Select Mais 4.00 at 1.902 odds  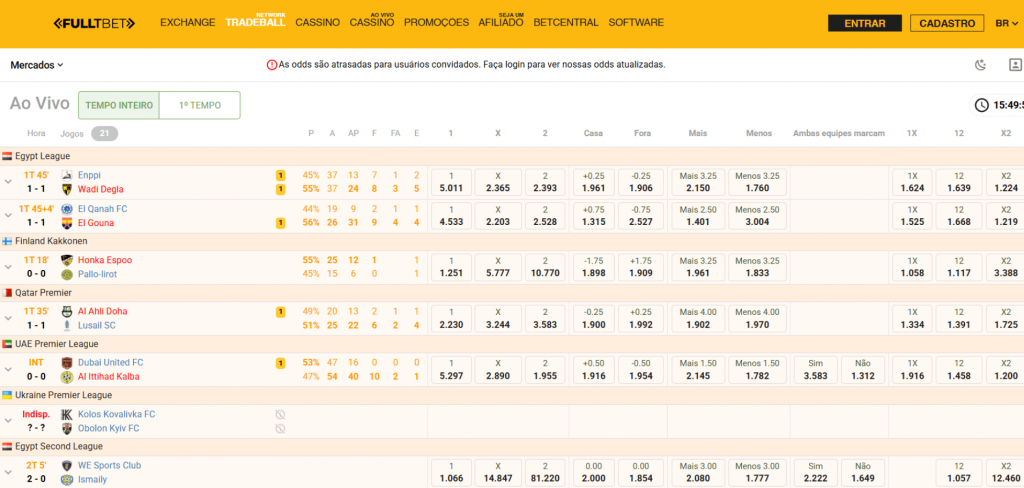[697, 318]
